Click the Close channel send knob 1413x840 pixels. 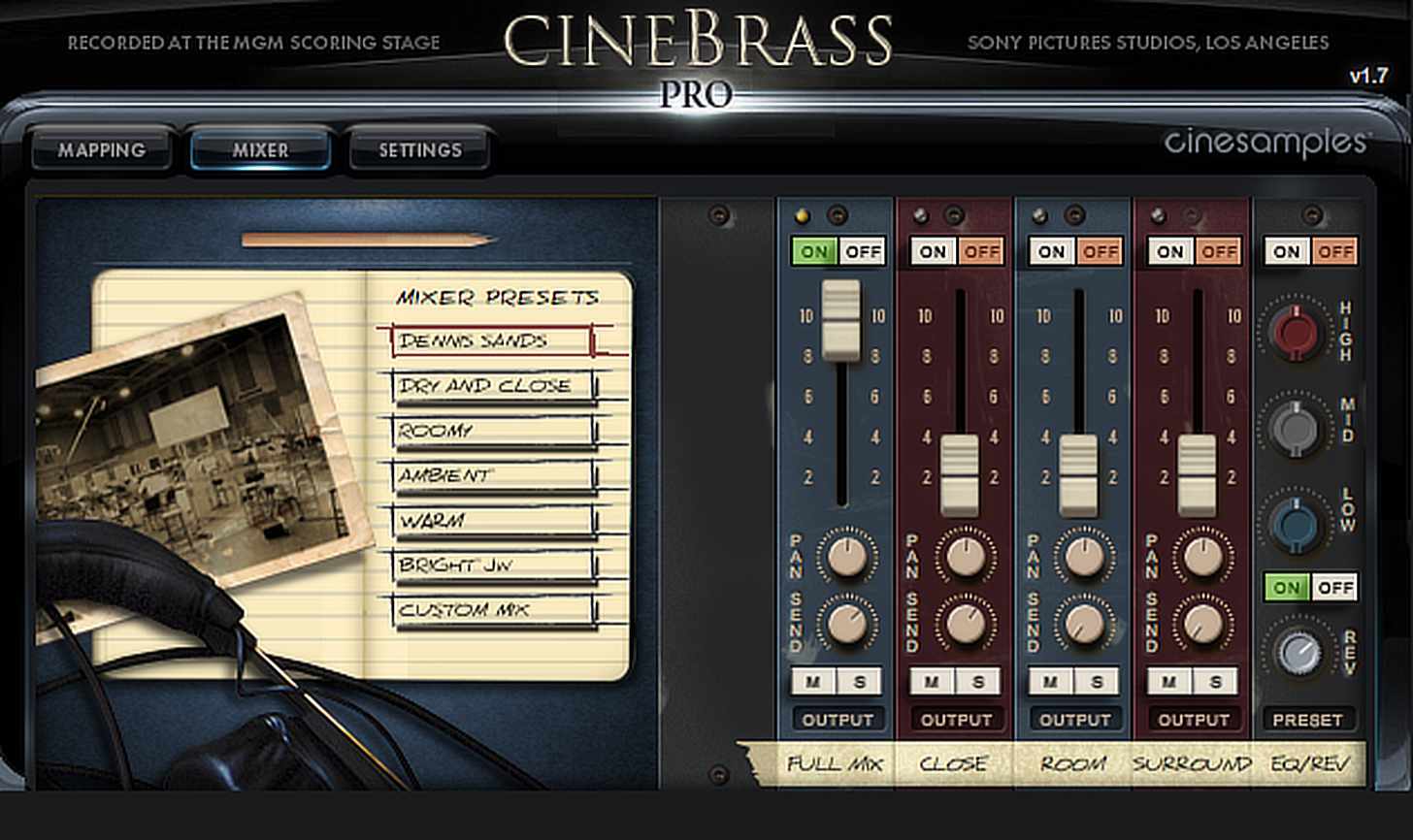click(x=965, y=624)
